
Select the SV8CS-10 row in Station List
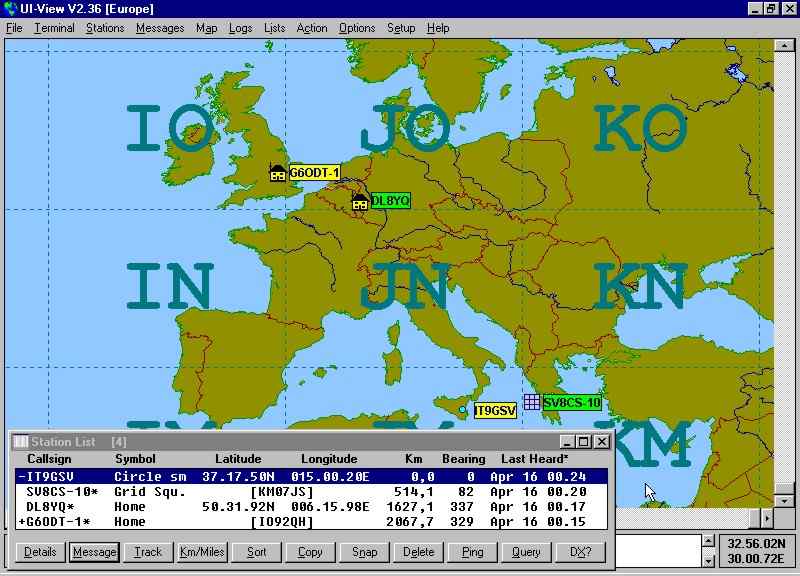(311, 492)
